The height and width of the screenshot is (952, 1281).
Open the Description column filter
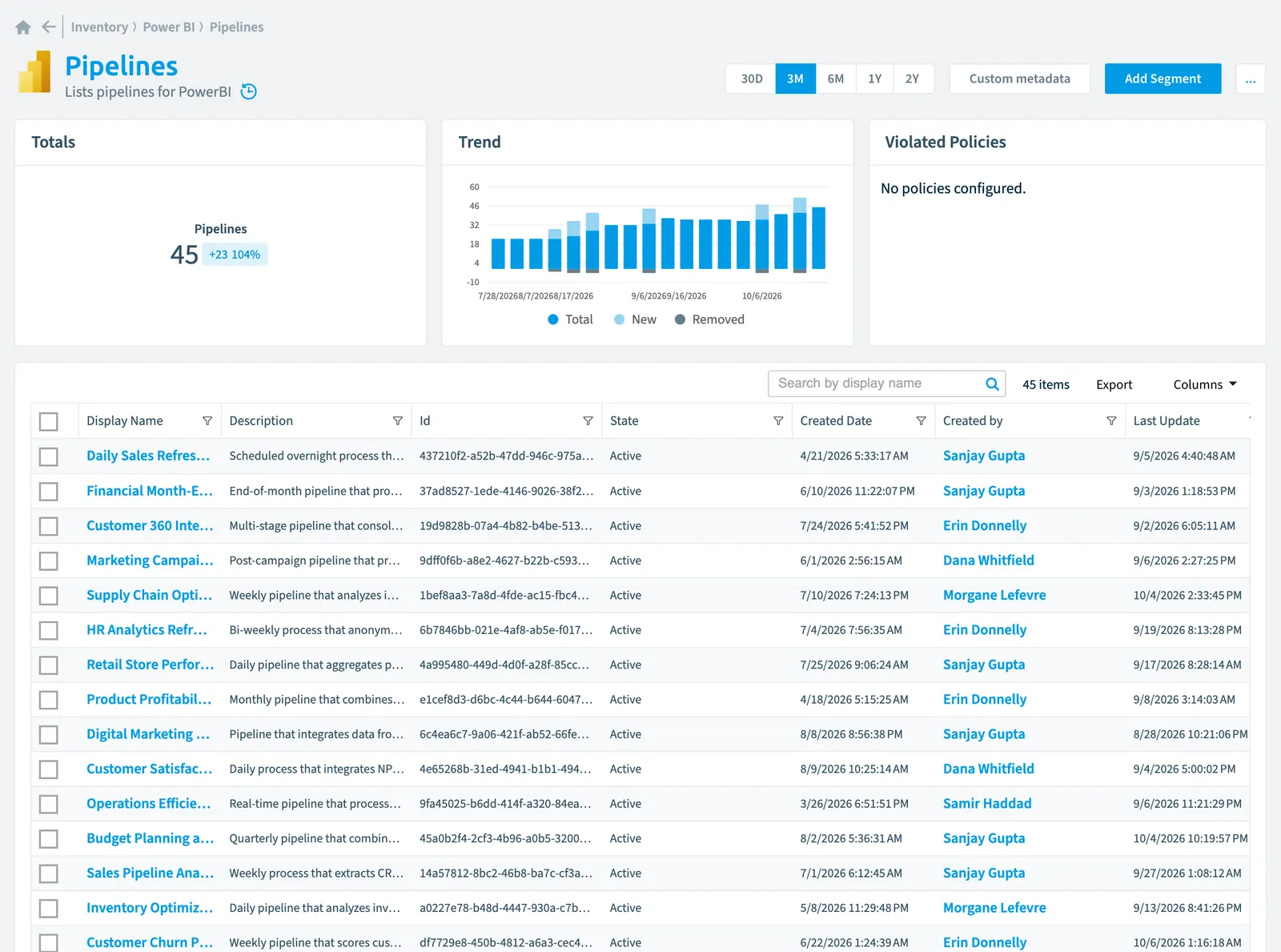tap(398, 421)
